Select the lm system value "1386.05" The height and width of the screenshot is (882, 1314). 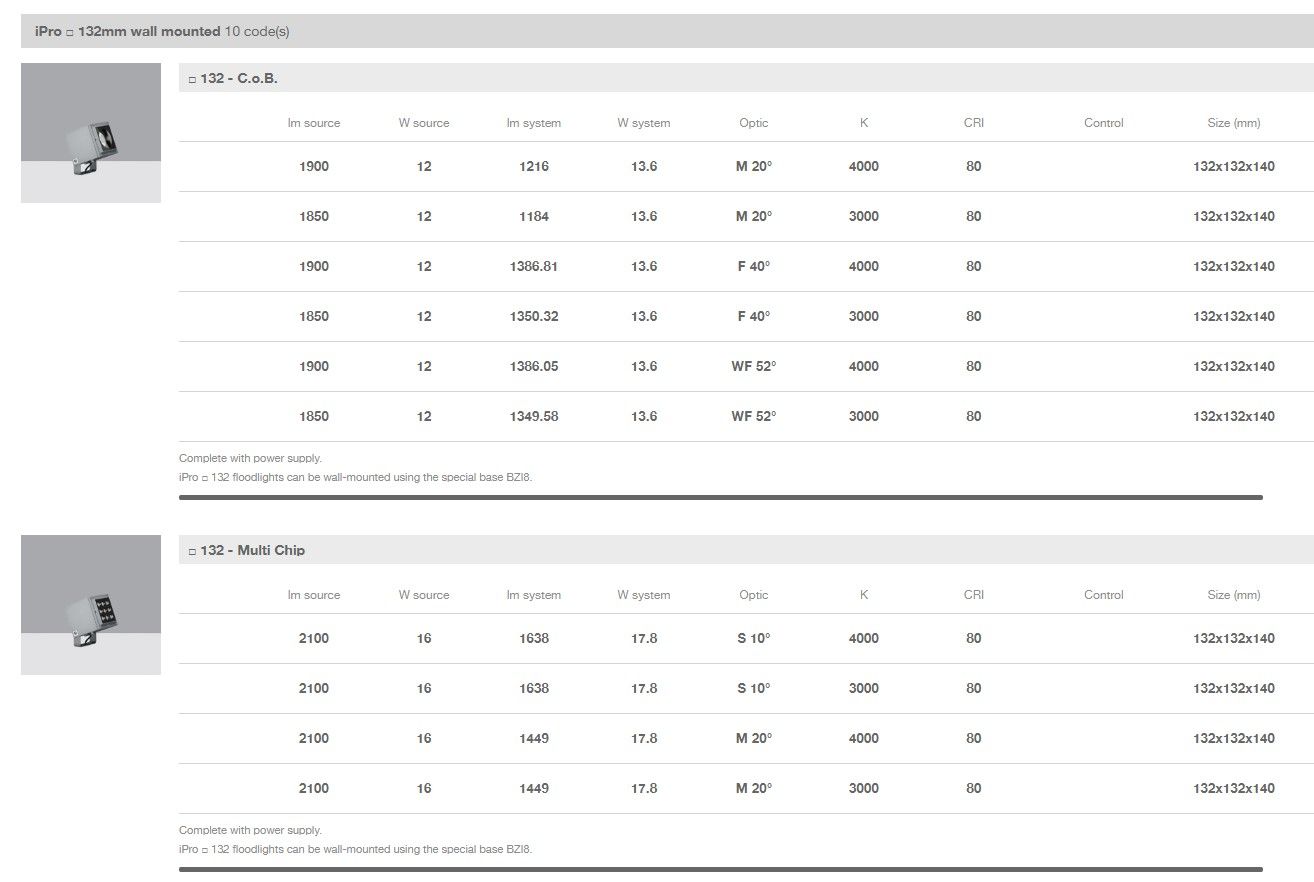[534, 366]
